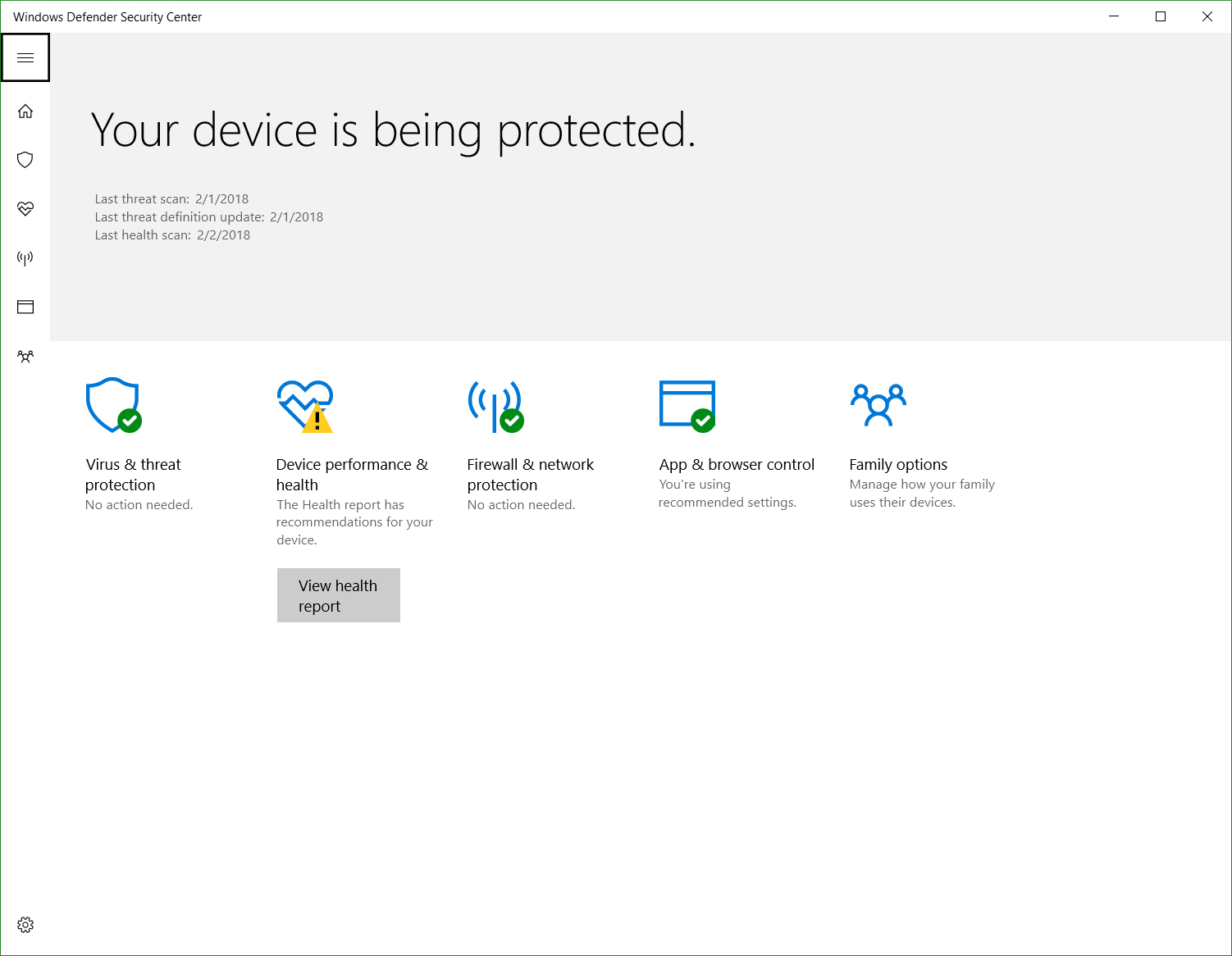The width and height of the screenshot is (1232, 956).
Task: Click the large Family options people icon
Action: (x=878, y=405)
